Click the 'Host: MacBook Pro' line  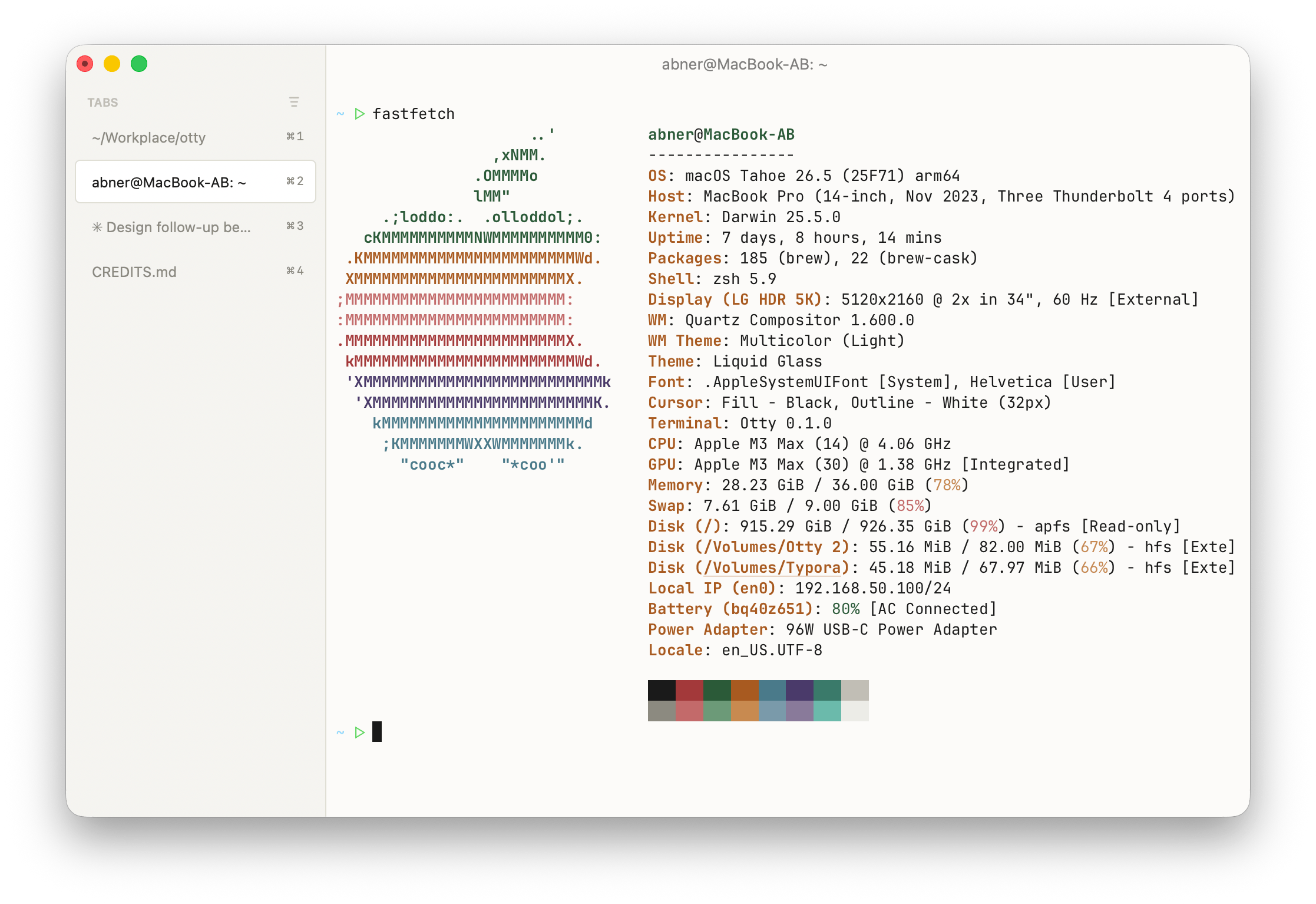coord(941,196)
